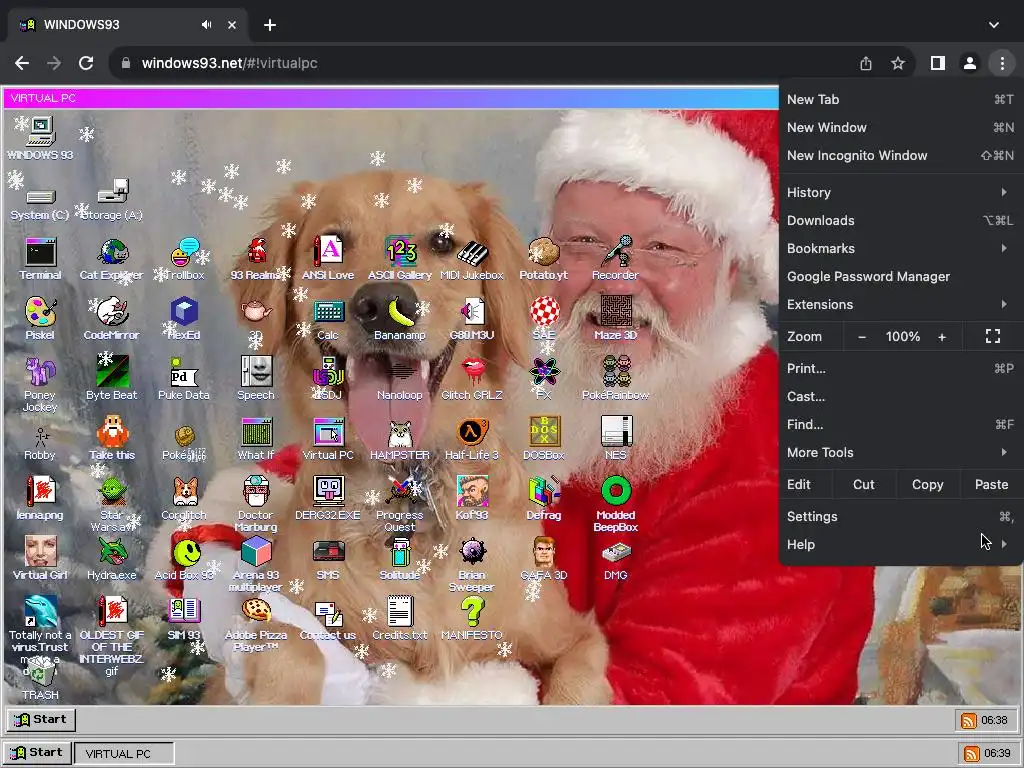Click the outer taskbar RSS tray icon
This screenshot has width=1024, height=768.
pyautogui.click(x=971, y=754)
